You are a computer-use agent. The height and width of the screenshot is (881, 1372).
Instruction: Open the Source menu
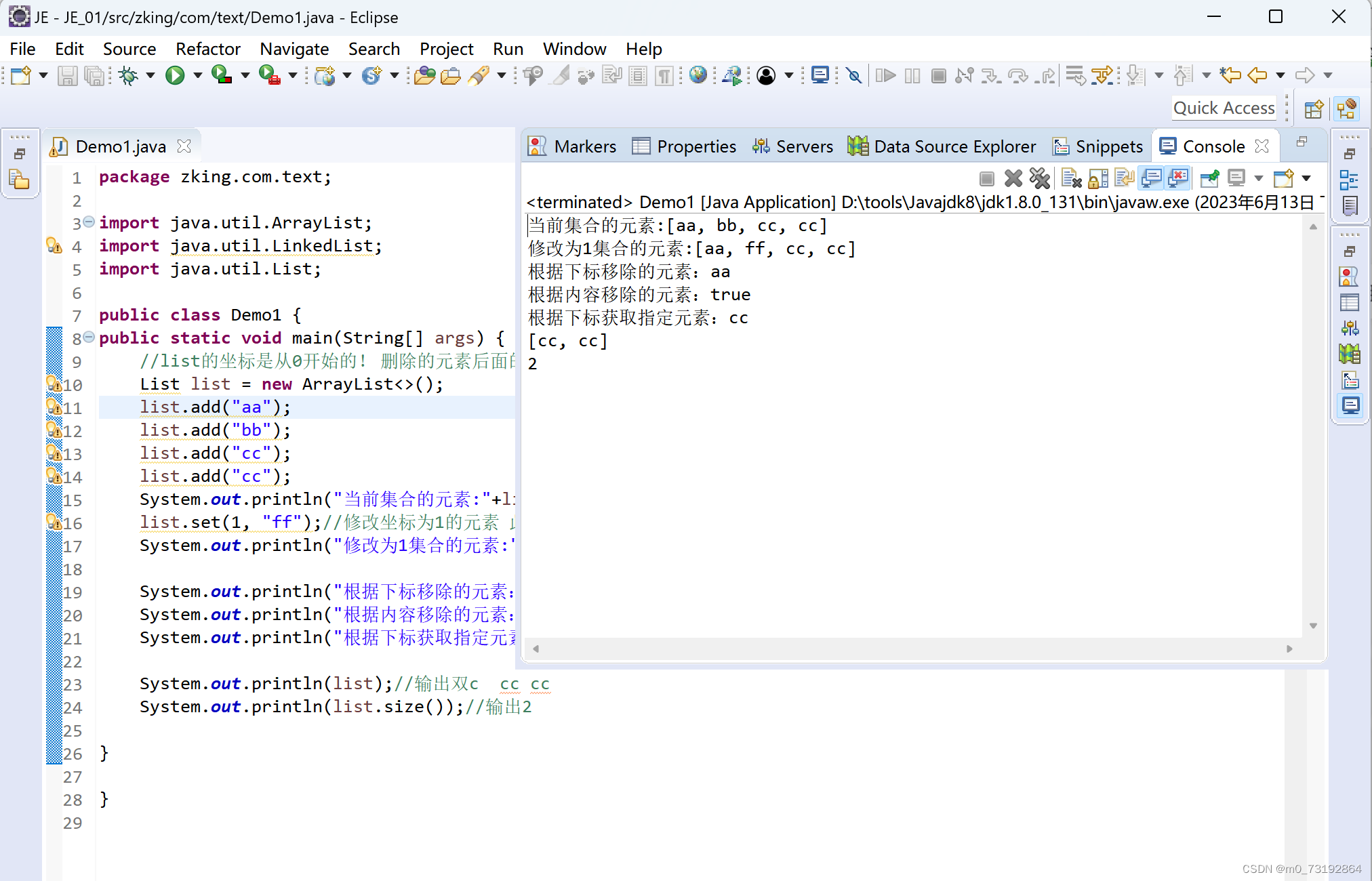click(x=129, y=49)
